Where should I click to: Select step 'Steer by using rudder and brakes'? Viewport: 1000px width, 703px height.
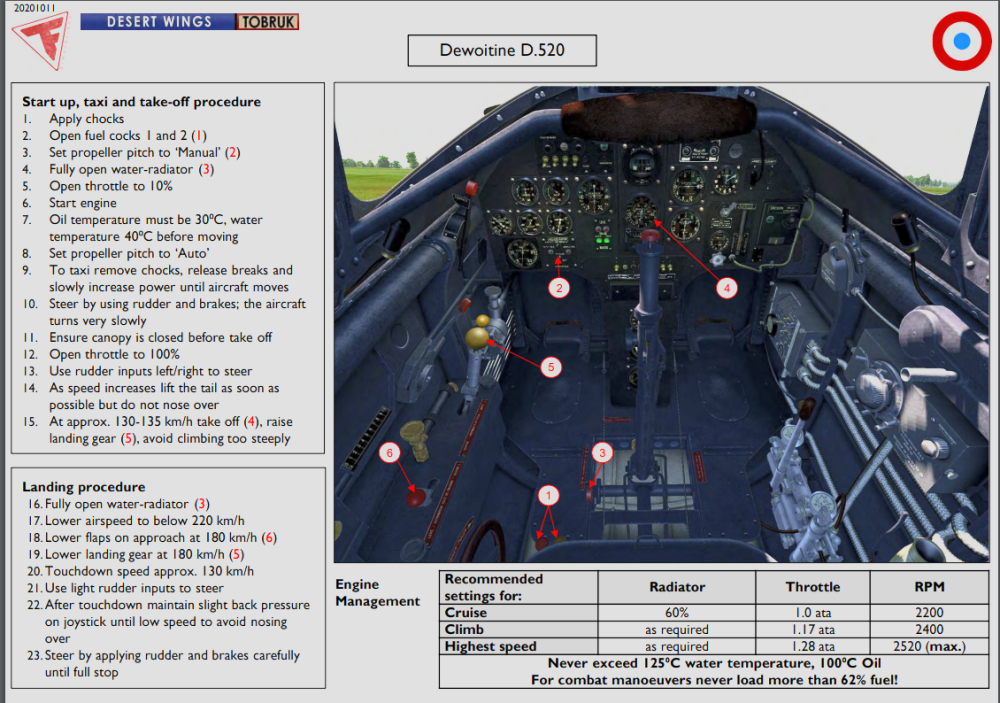point(165,312)
